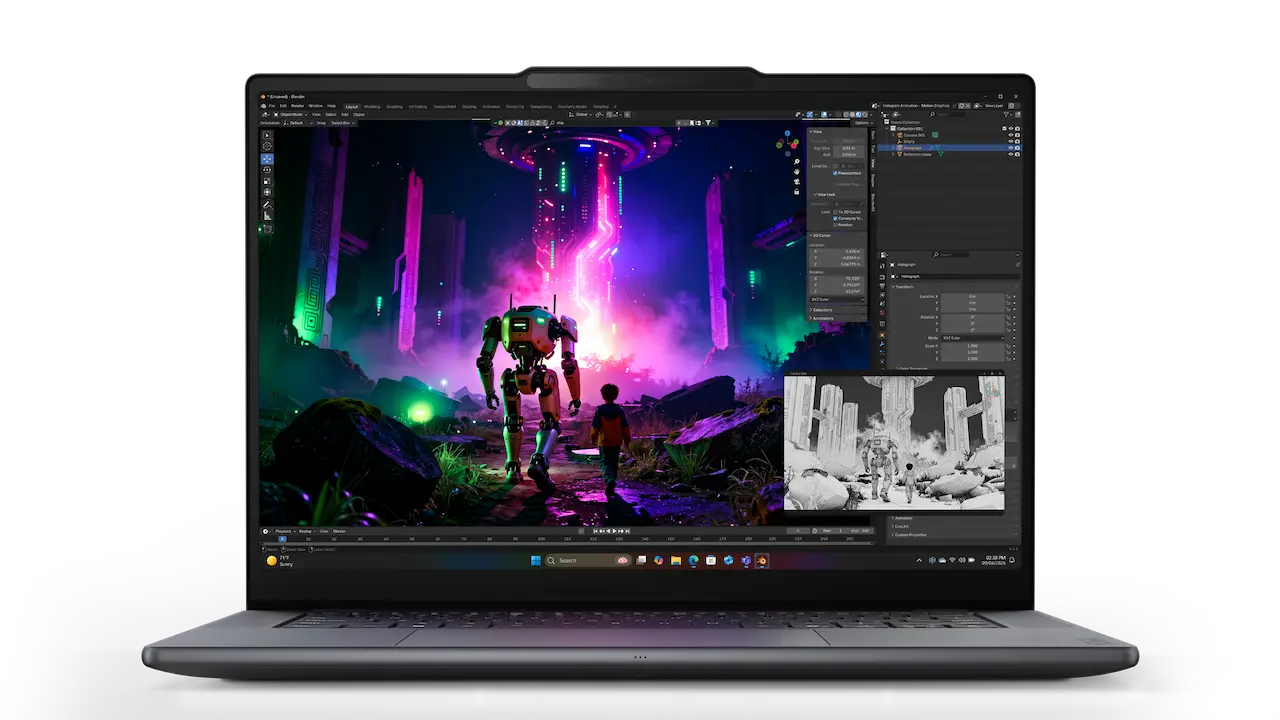Switch to the Modeling workspace tab

(372, 107)
